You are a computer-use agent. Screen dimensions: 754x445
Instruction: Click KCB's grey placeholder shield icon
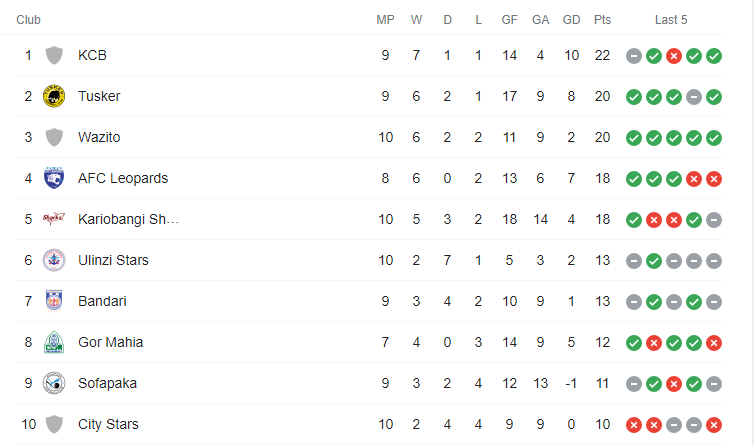[54, 55]
